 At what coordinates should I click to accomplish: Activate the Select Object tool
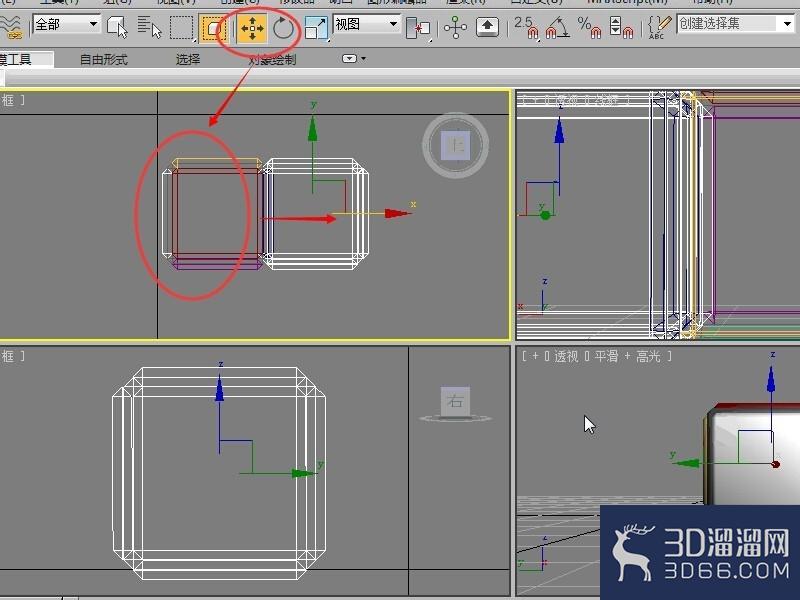(x=117, y=27)
